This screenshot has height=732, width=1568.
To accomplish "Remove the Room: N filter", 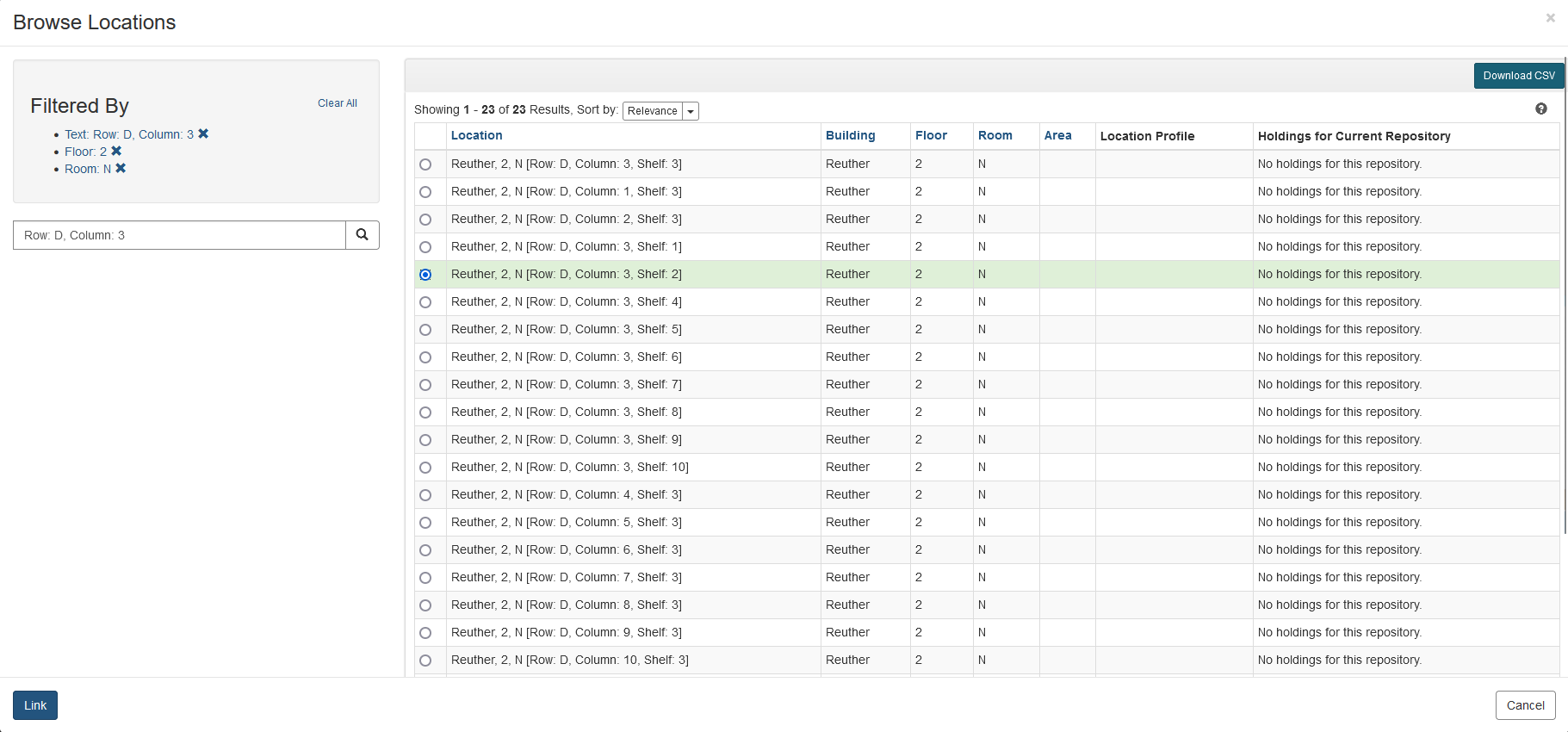I will point(121,169).
